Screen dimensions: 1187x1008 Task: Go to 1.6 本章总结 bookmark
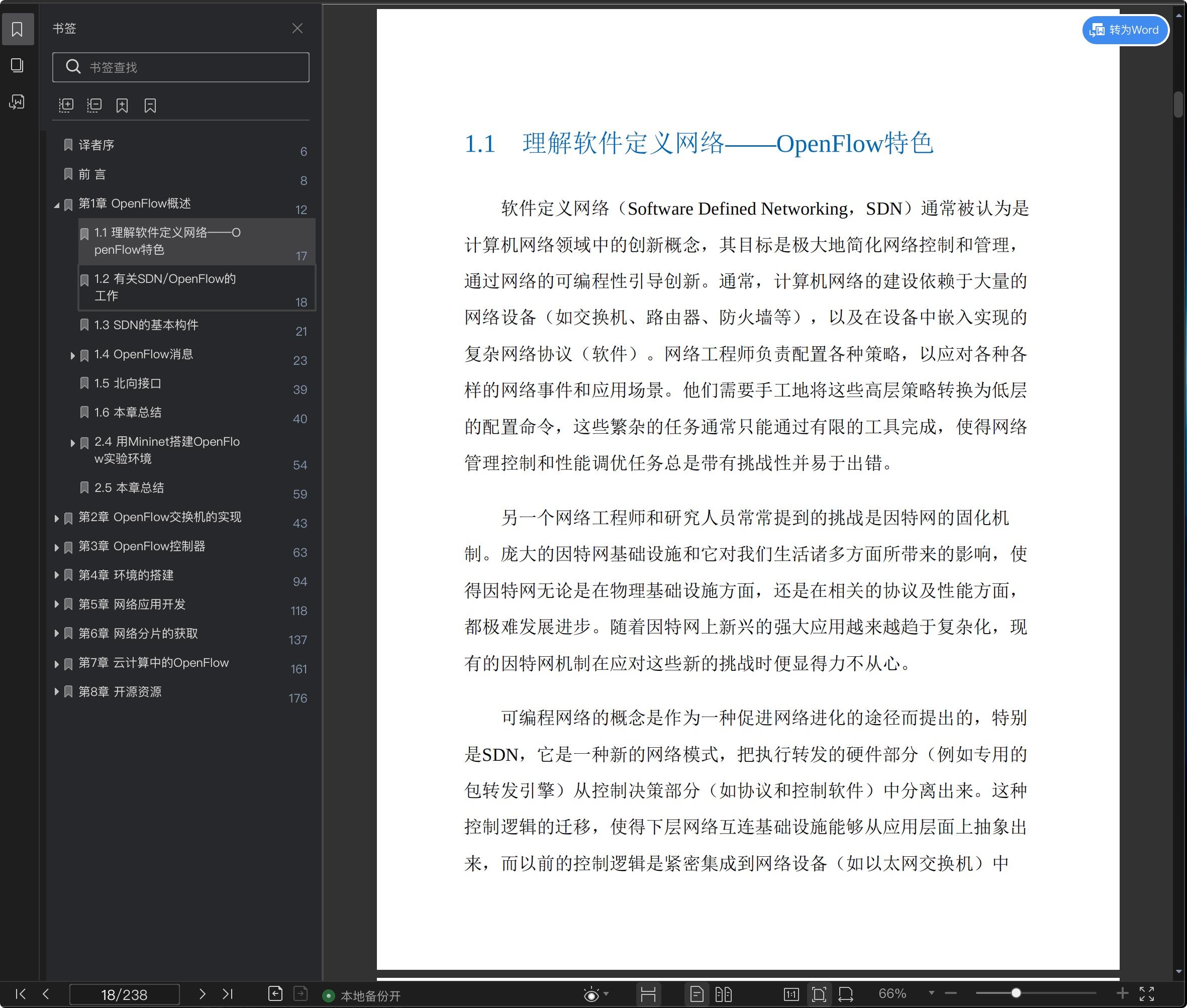click(128, 413)
